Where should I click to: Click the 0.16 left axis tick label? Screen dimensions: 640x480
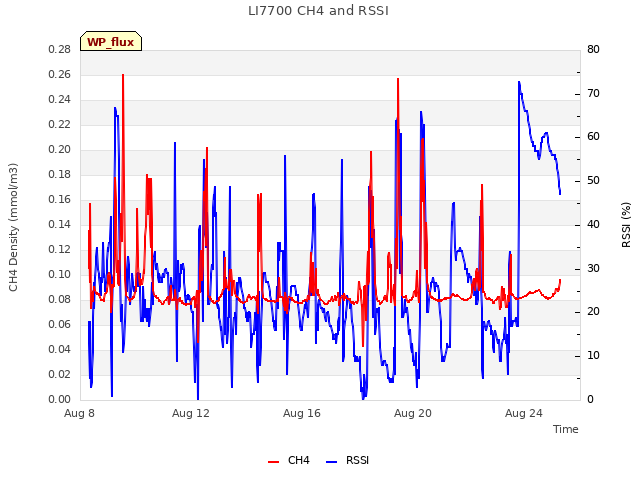(59, 199)
